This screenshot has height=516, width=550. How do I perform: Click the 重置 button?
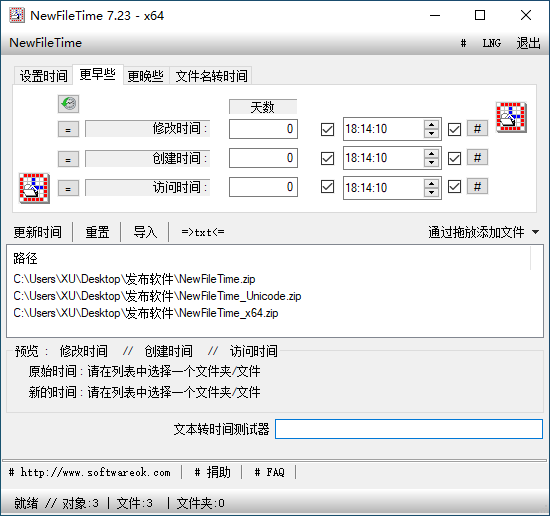click(97, 232)
